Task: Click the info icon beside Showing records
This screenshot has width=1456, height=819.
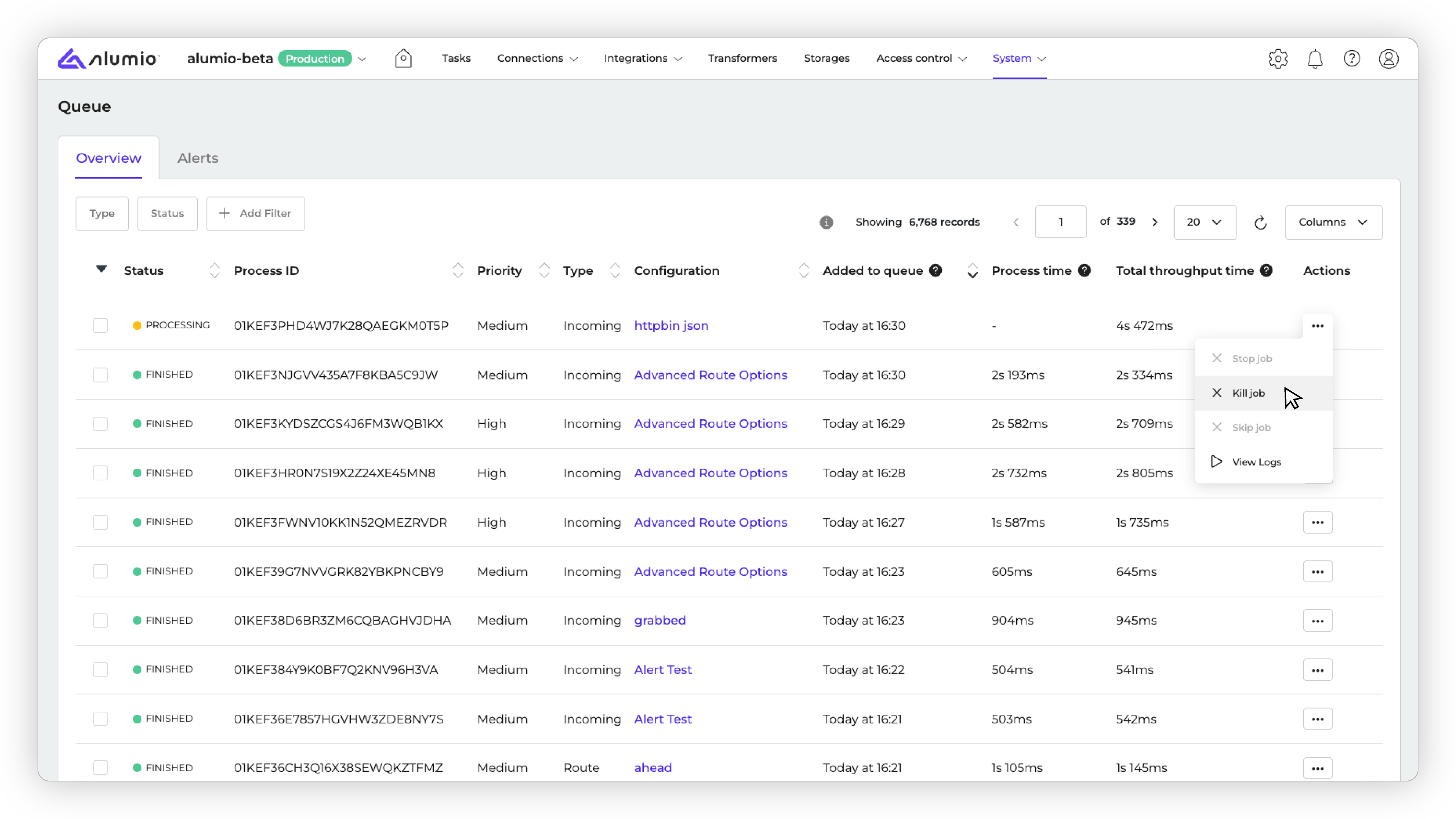Action: (x=826, y=222)
